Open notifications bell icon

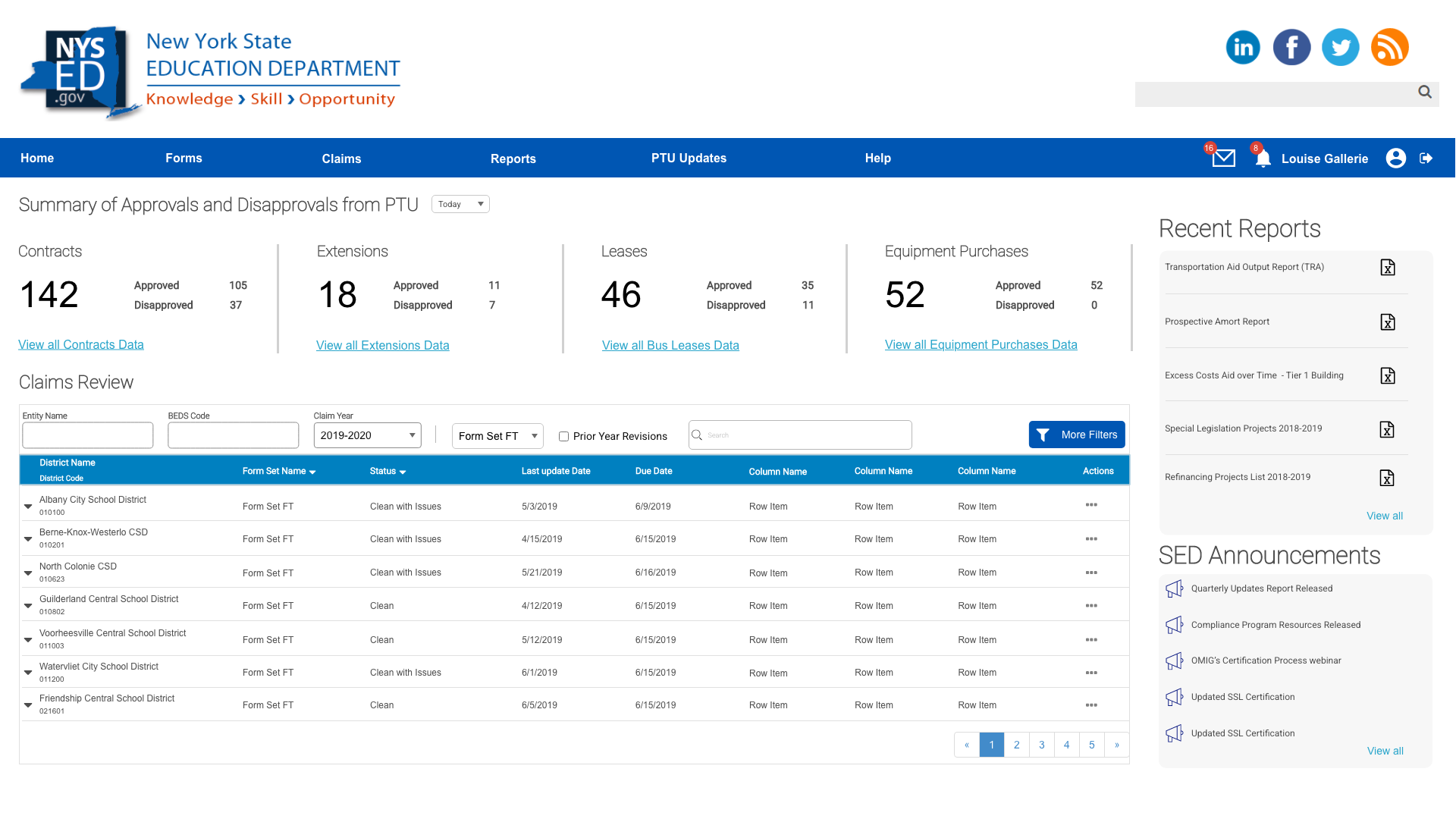pos(1263,158)
